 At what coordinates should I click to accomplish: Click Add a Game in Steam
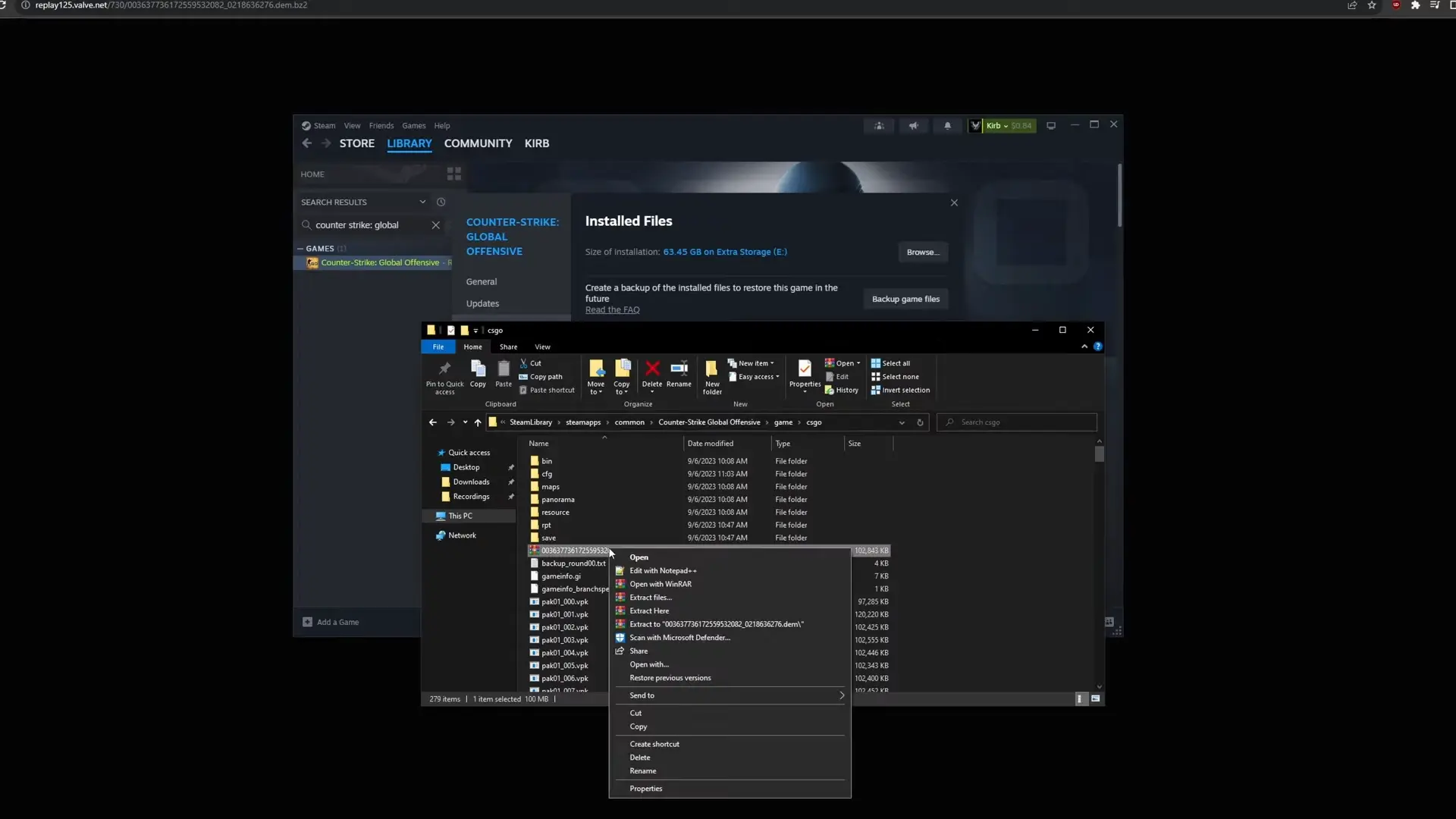[331, 623]
